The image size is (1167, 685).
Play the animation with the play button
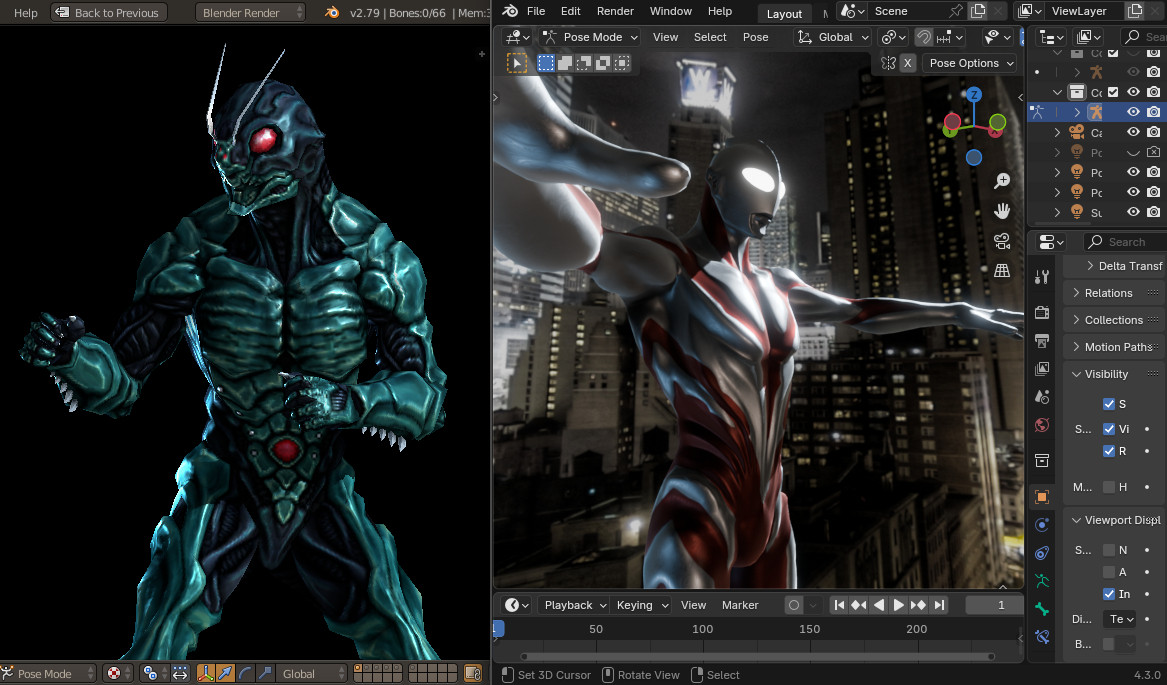pos(898,605)
